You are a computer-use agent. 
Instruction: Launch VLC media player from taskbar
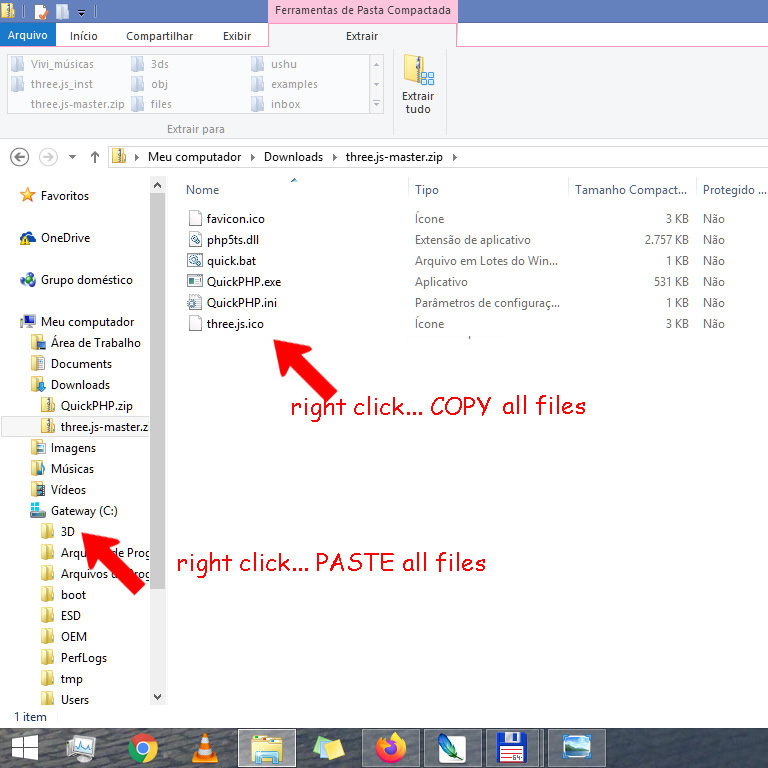click(204, 748)
